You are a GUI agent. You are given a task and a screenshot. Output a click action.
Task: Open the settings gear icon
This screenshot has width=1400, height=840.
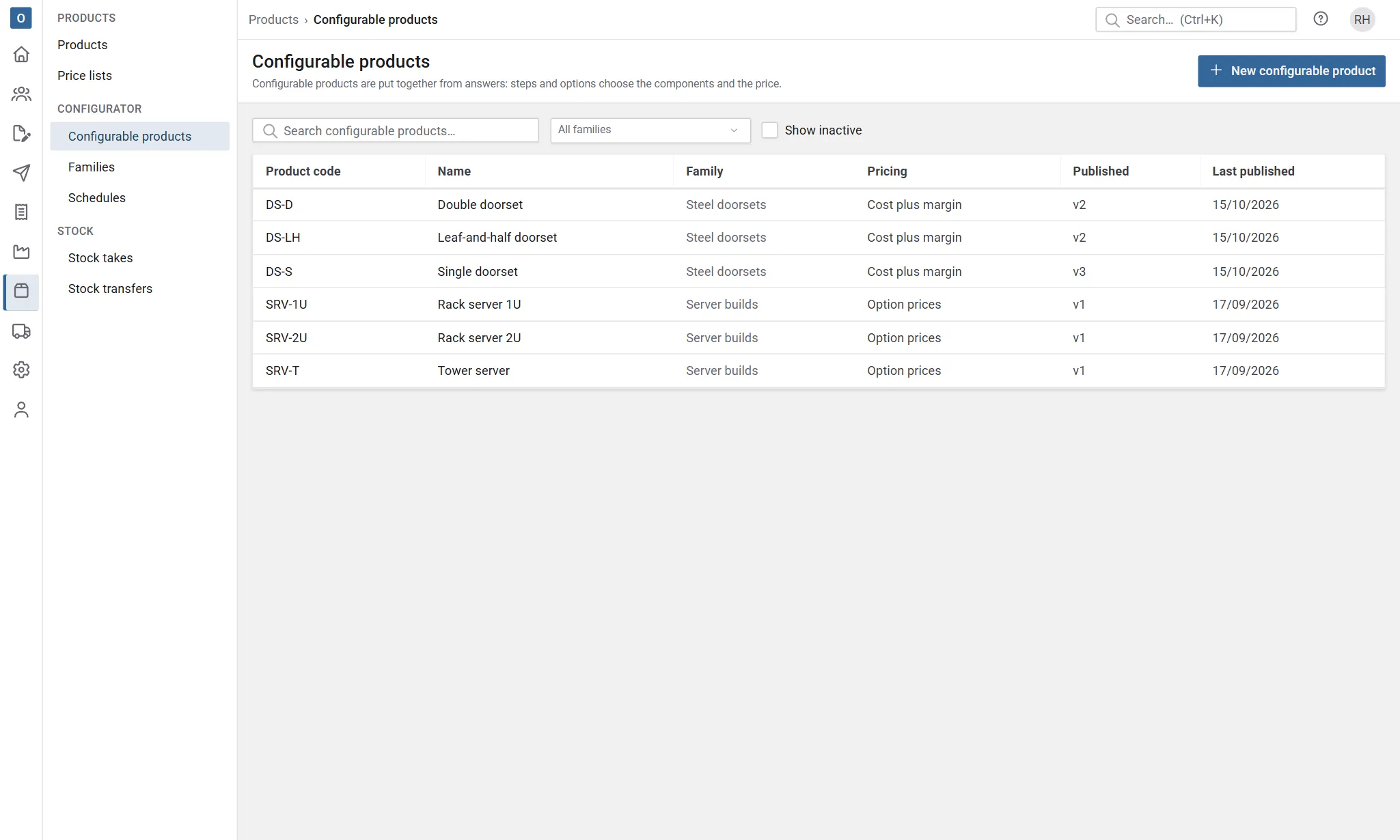pos(21,370)
